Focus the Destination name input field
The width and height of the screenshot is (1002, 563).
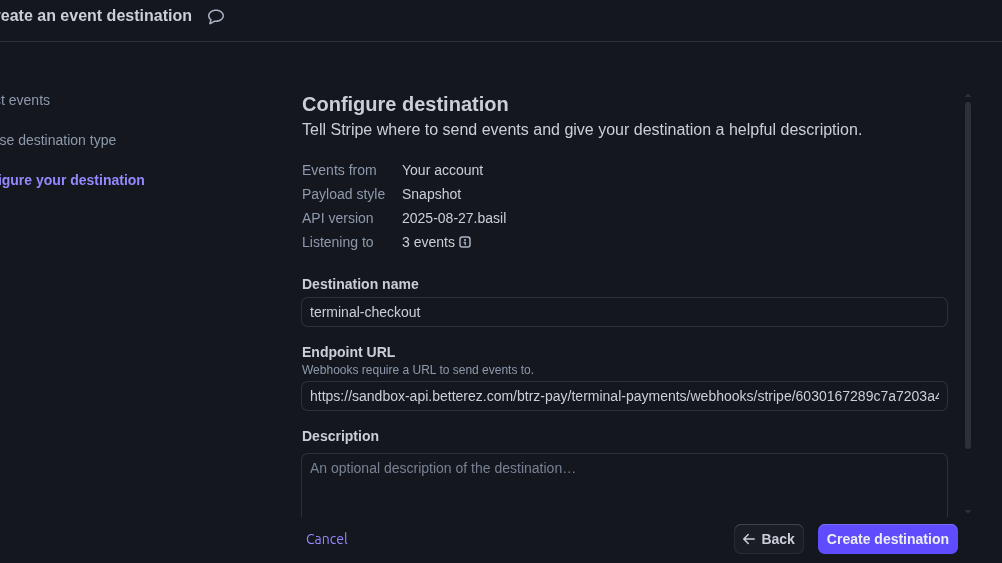(624, 312)
